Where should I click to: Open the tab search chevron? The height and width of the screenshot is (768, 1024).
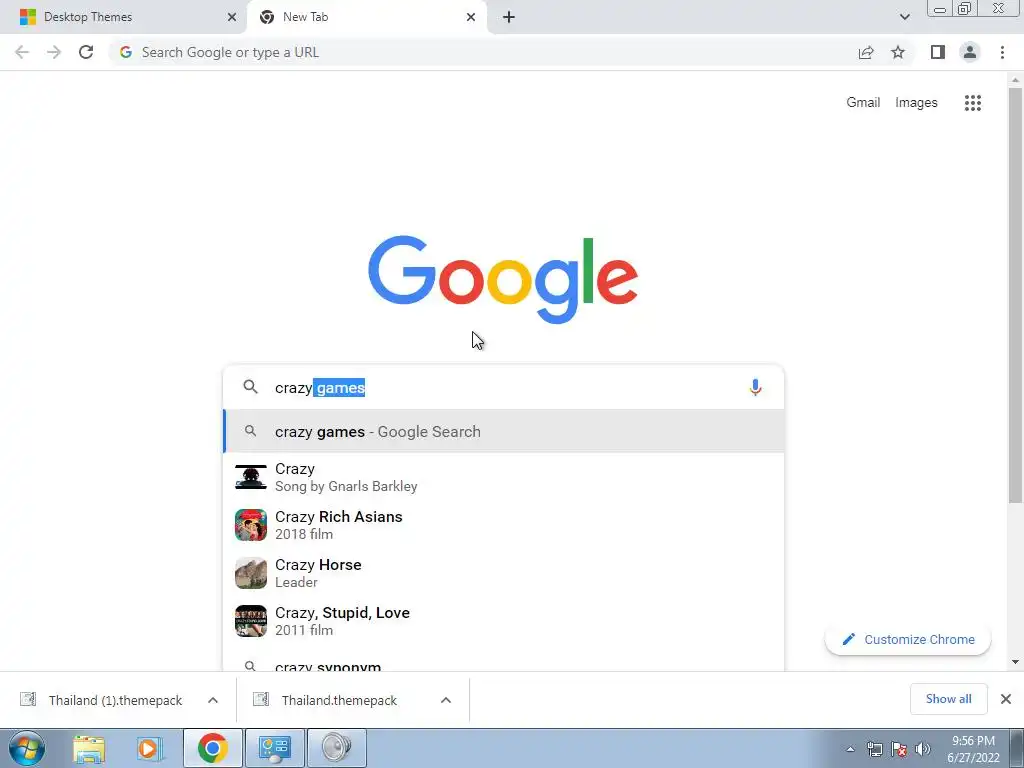(904, 17)
